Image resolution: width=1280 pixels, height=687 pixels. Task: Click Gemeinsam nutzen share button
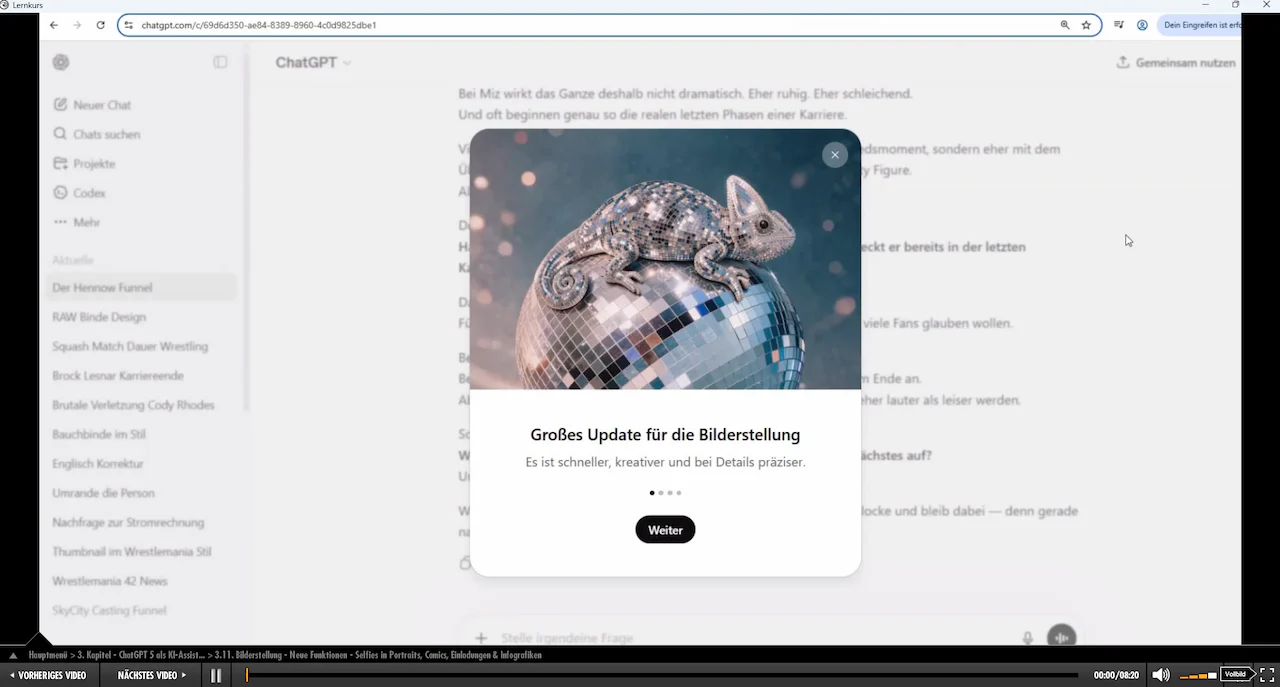[x=1176, y=62]
